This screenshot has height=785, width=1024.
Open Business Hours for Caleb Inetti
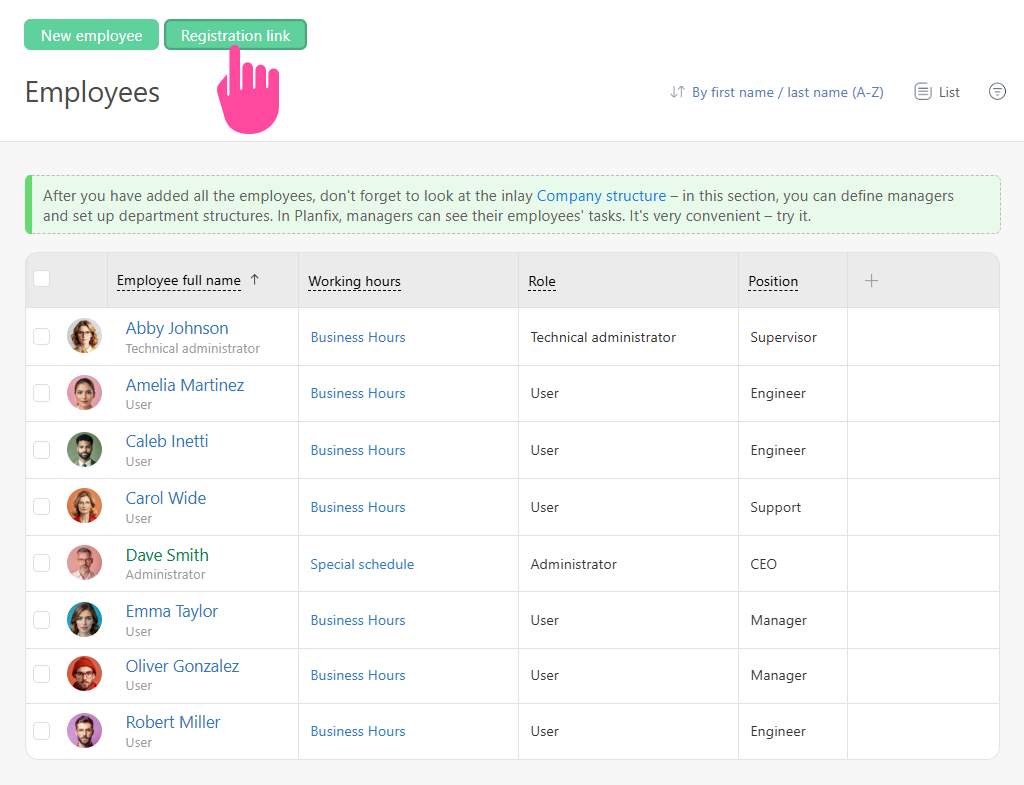pyautogui.click(x=358, y=450)
